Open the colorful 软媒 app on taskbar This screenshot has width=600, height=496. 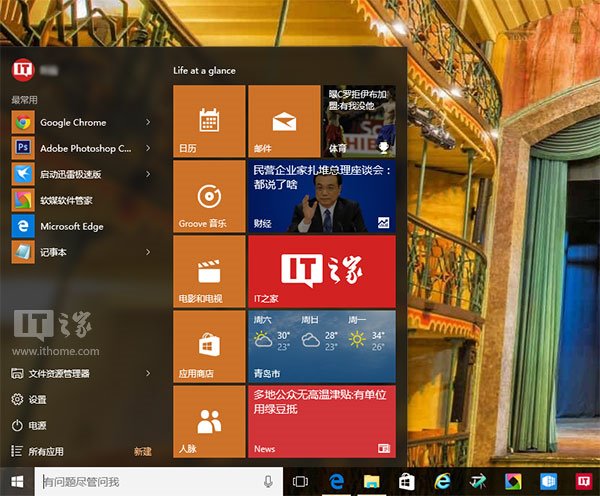[513, 481]
